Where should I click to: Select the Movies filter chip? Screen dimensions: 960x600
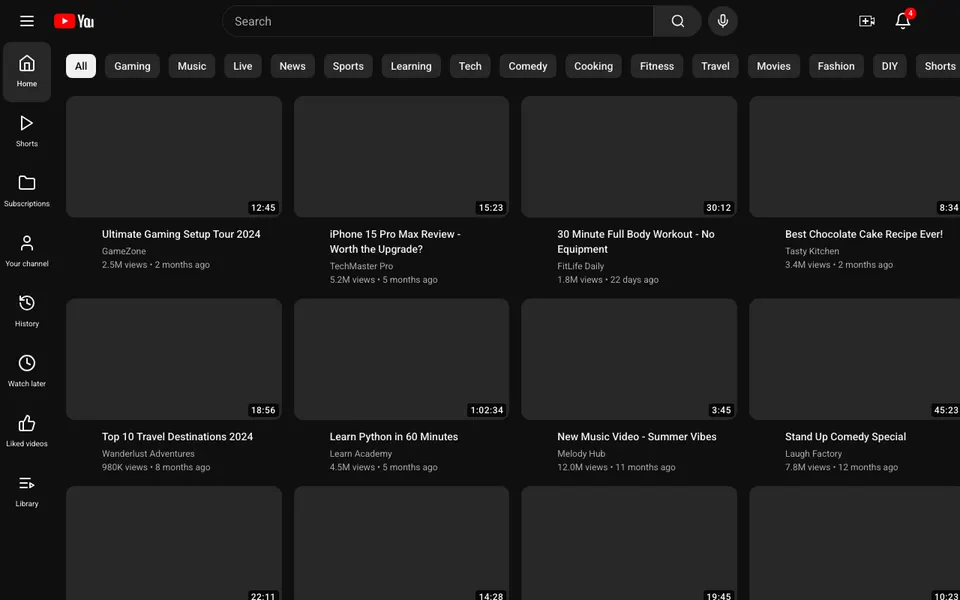point(774,66)
